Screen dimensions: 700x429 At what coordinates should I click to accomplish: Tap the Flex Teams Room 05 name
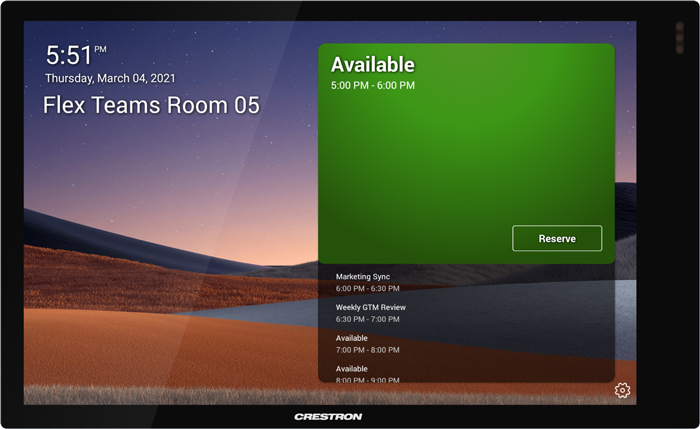(x=150, y=105)
